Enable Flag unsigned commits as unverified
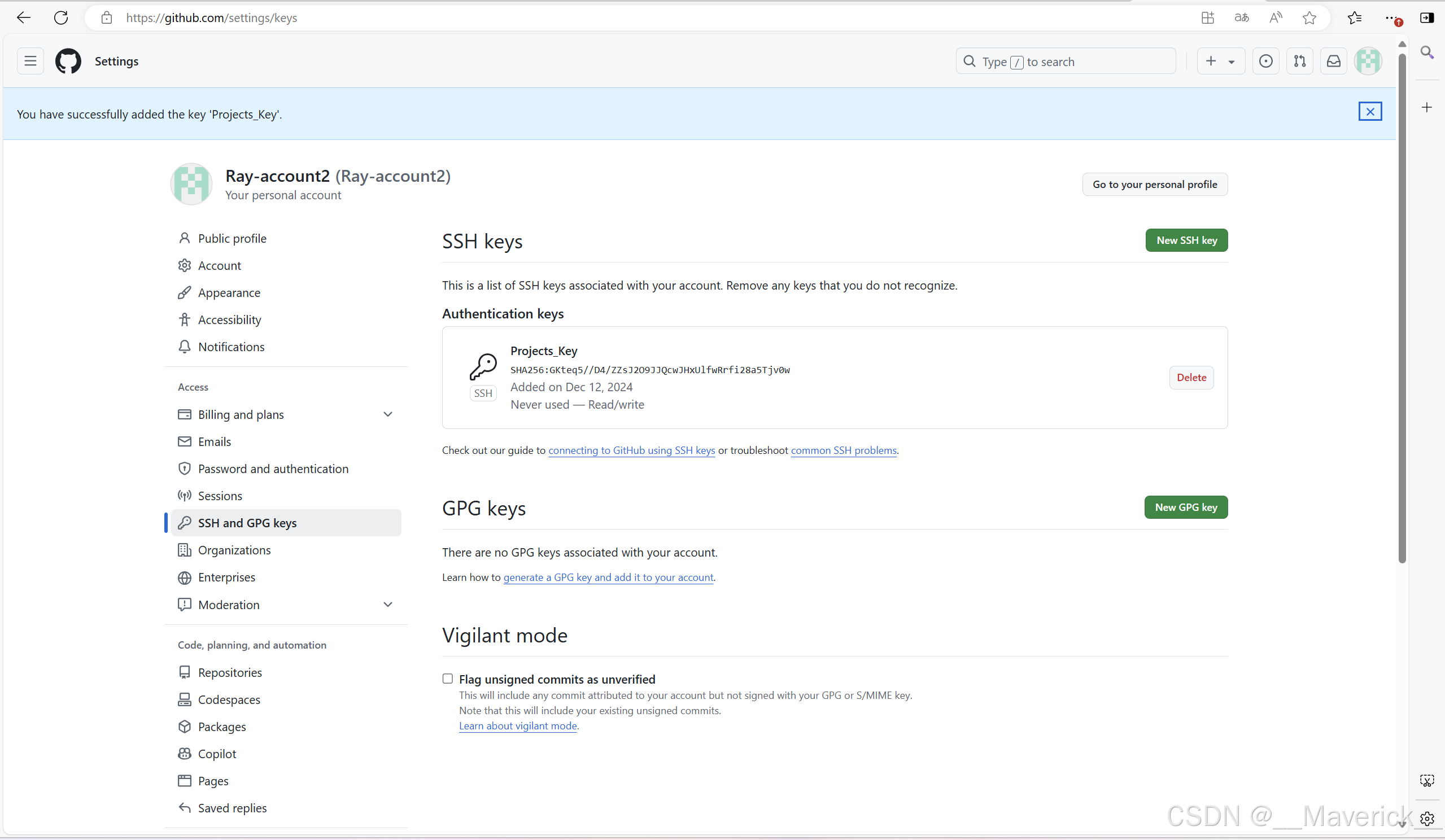The image size is (1445, 840). [x=447, y=679]
